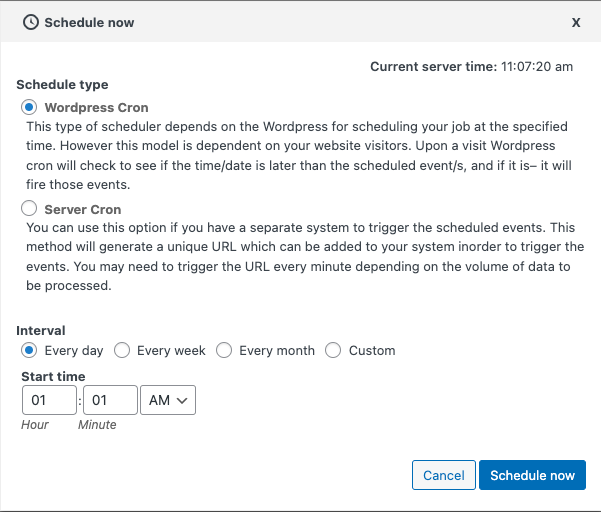The height and width of the screenshot is (512, 601).
Task: Click the Every week label text
Action: (x=171, y=351)
